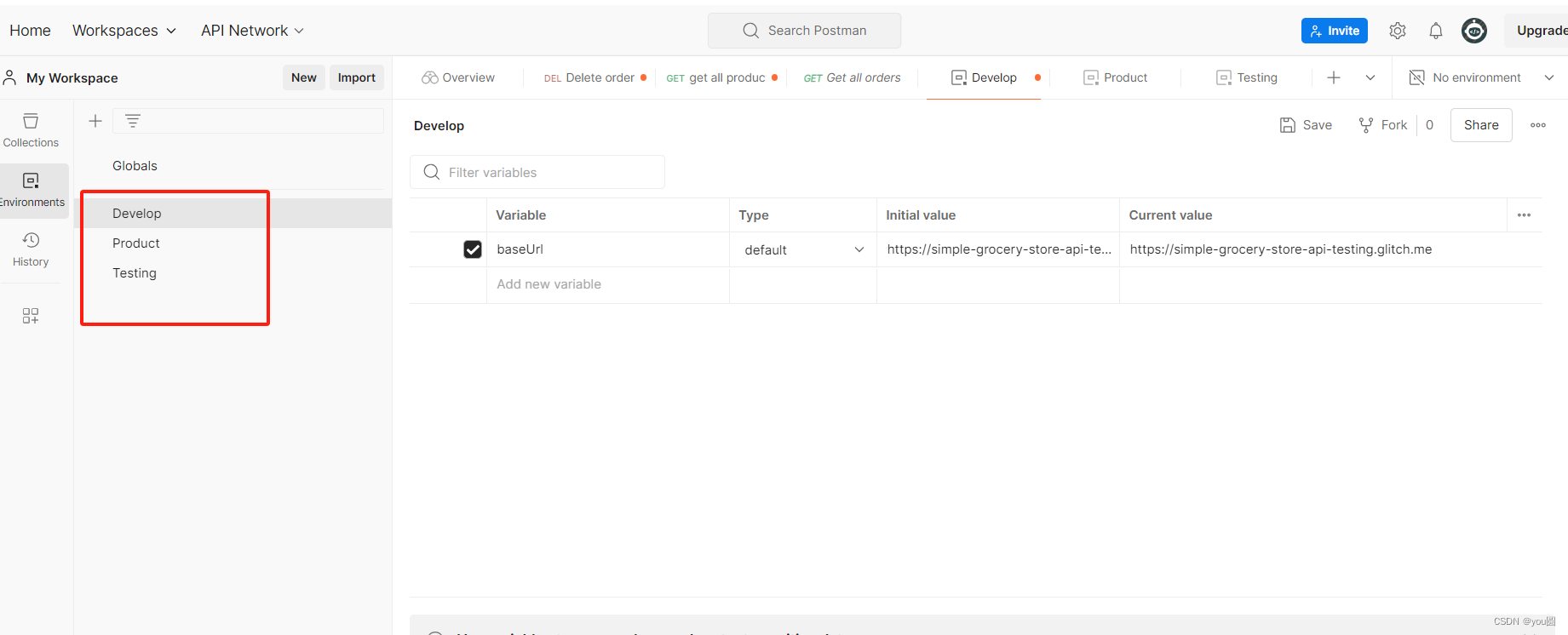Add a new tab with plus icon

pos(1334,77)
